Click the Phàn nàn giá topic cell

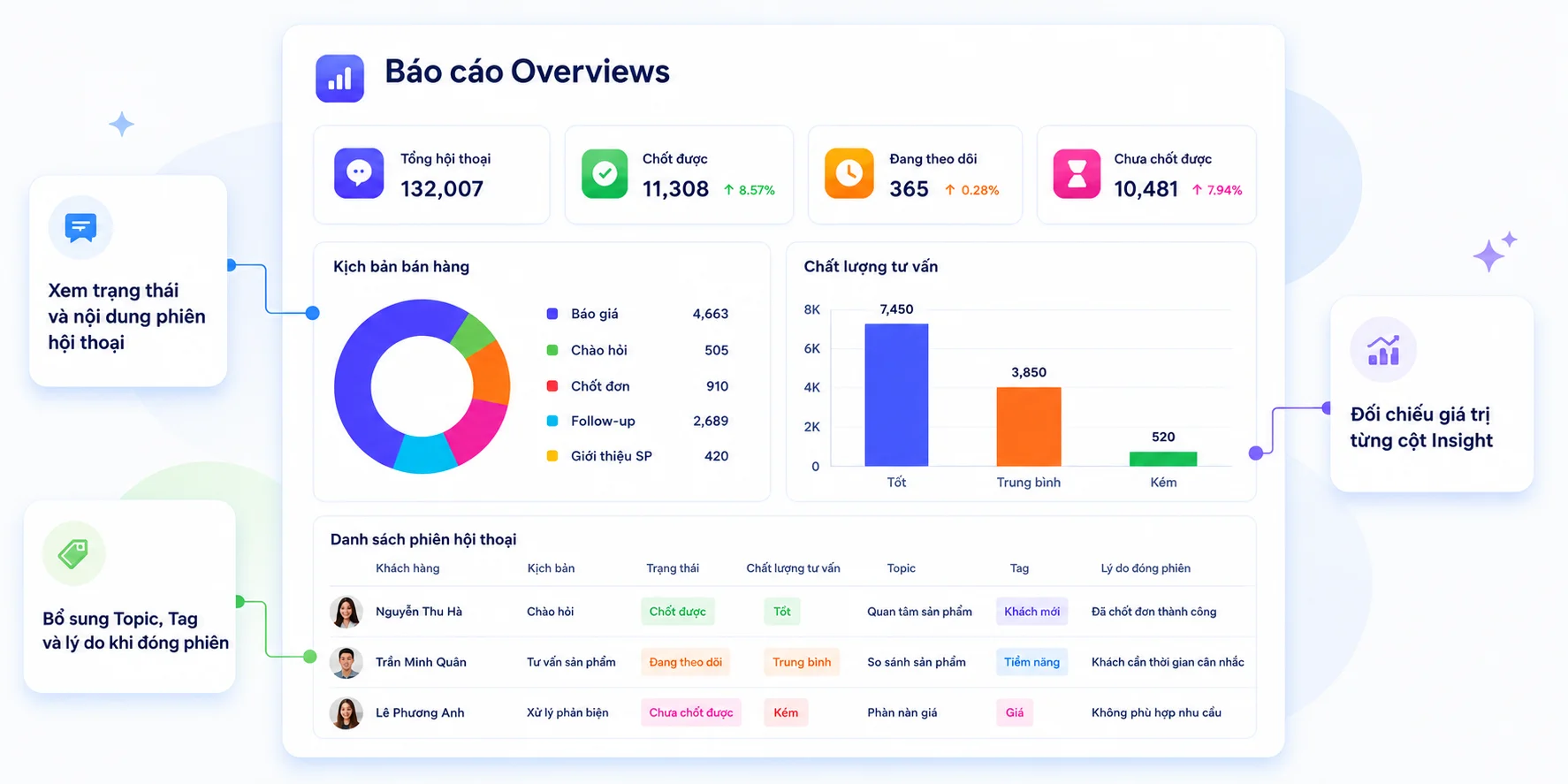902,712
